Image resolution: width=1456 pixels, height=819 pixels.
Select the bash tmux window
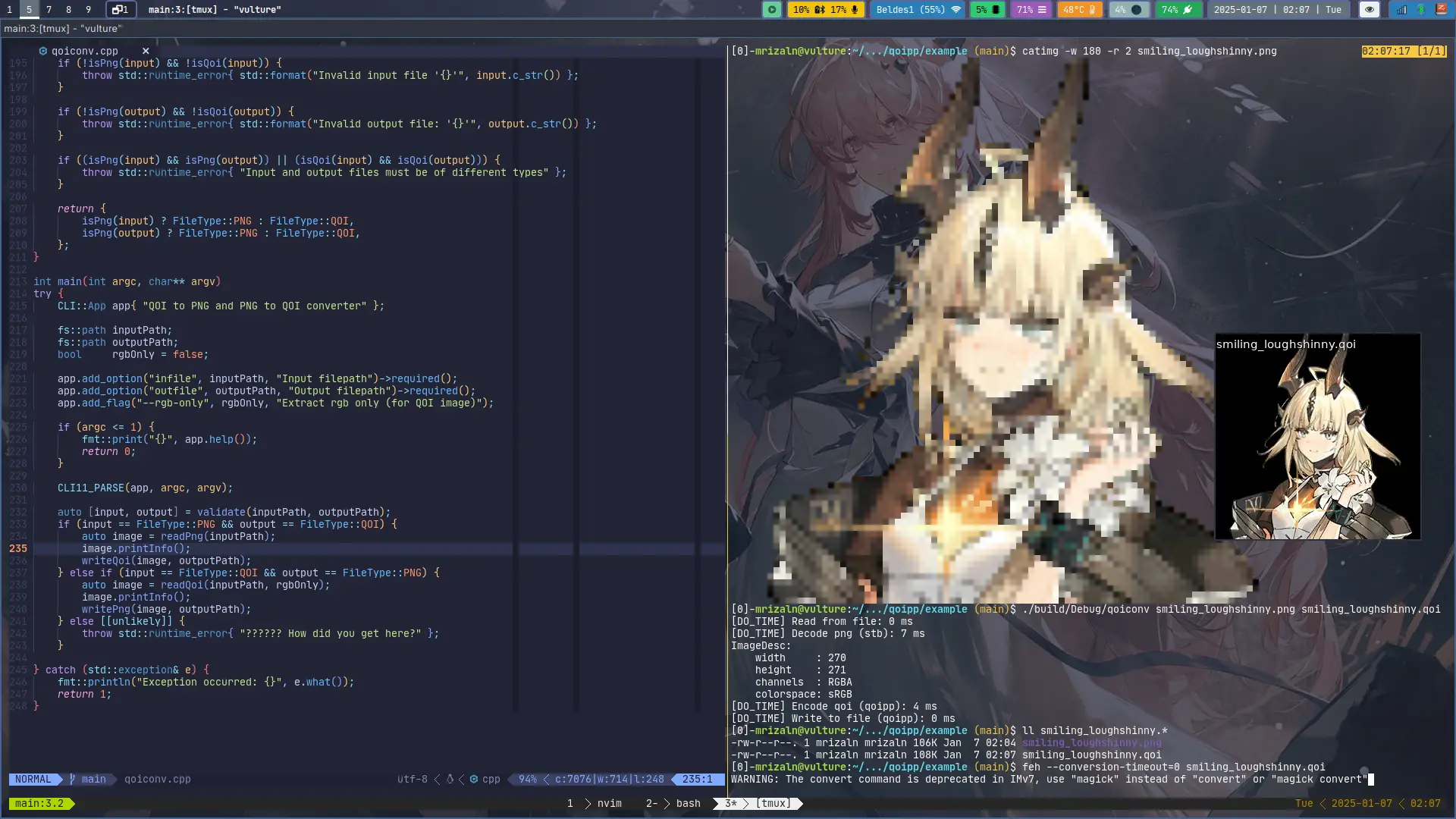pyautogui.click(x=688, y=804)
